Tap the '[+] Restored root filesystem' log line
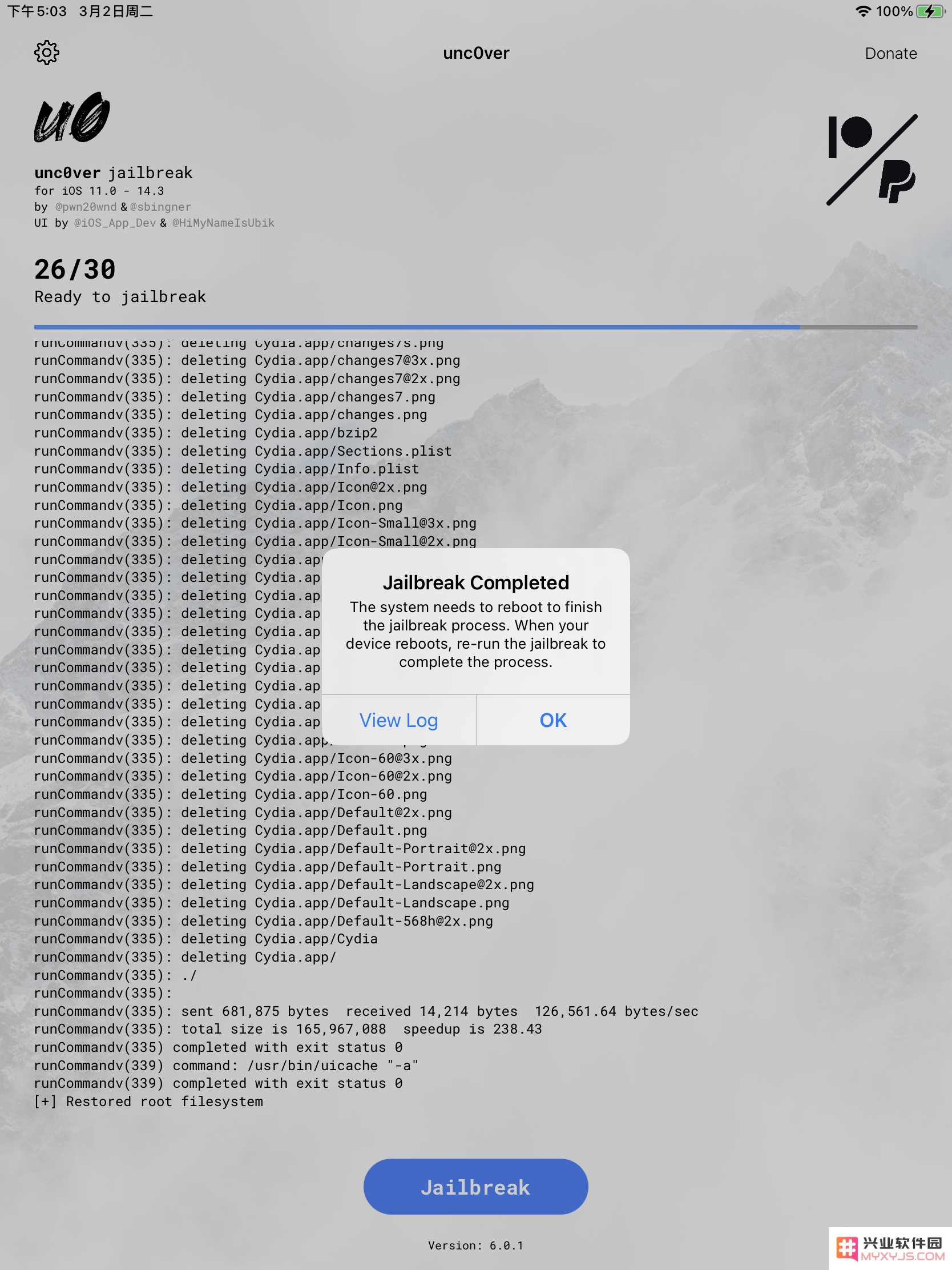This screenshot has height=1270, width=952. tap(148, 1101)
